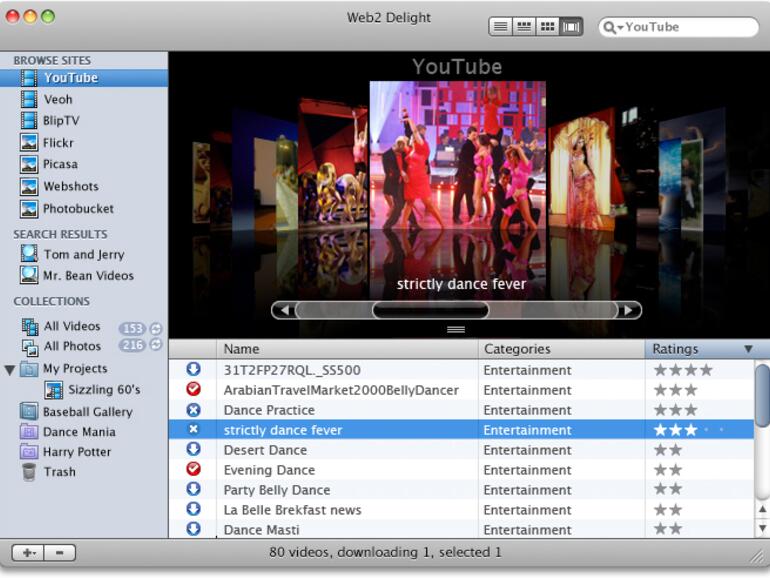Image resolution: width=770 pixels, height=578 pixels.
Task: Open the Trash in the sidebar
Action: [x=59, y=472]
